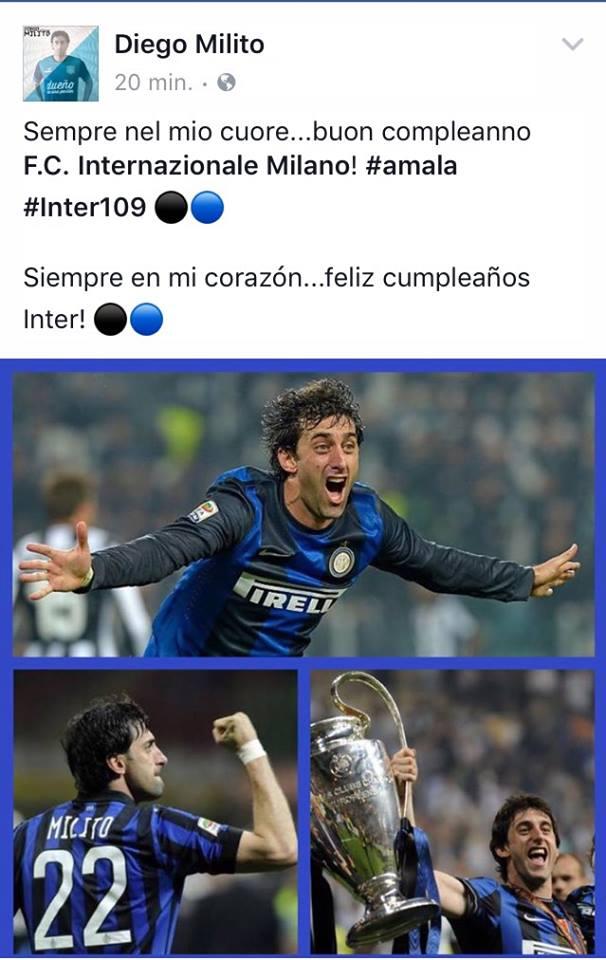The width and height of the screenshot is (606, 960).
Task: Click the Spanish text 'Siempre en mi corazón'
Action: tap(162, 278)
